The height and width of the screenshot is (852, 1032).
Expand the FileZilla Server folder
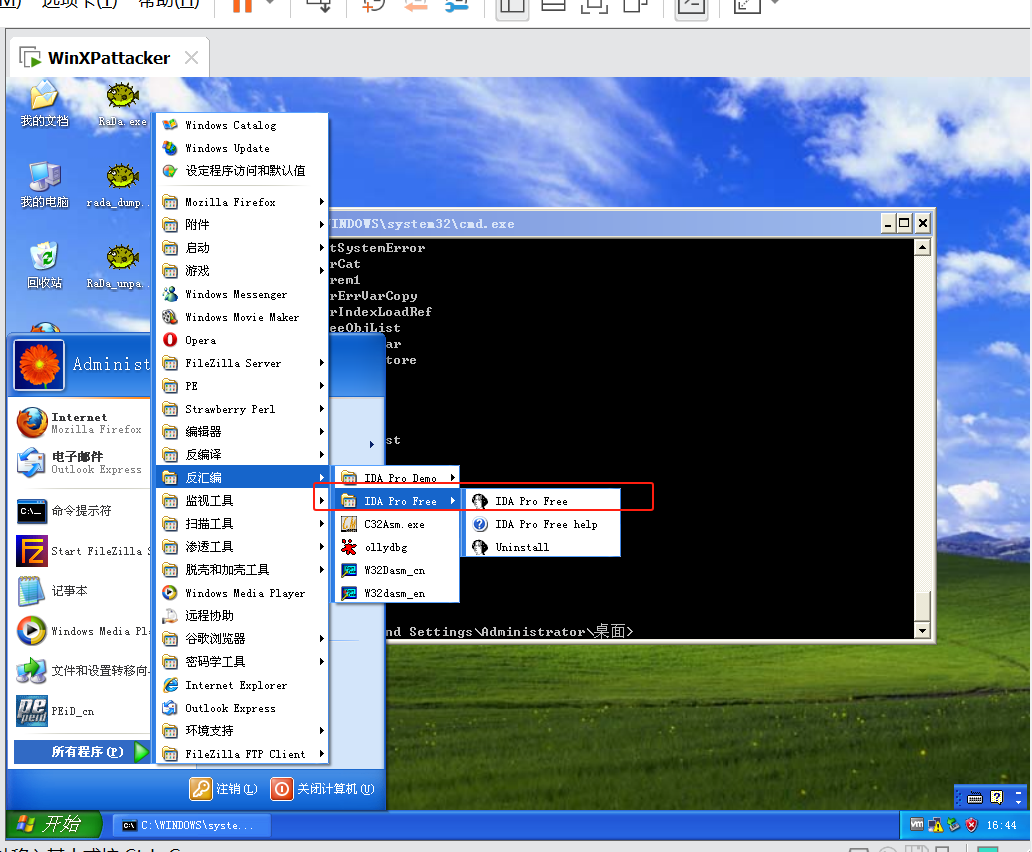pos(242,363)
